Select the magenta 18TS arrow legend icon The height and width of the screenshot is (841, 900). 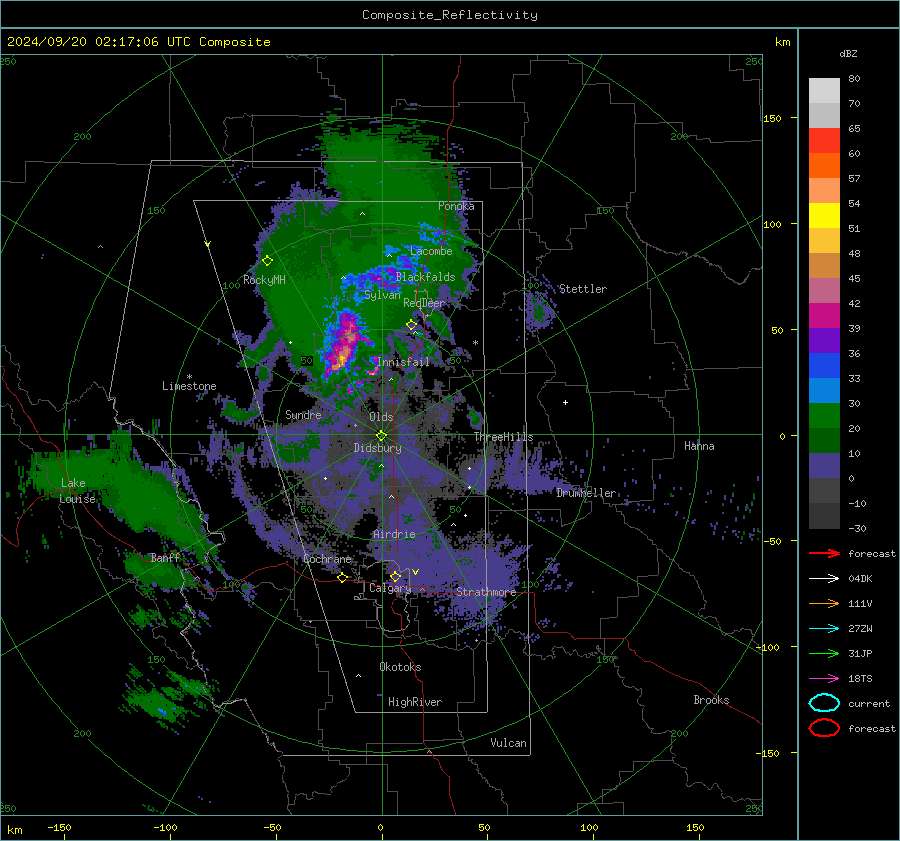(824, 679)
